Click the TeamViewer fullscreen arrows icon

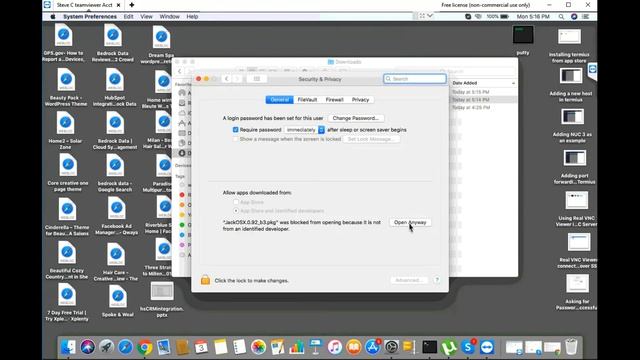click(x=422, y=16)
